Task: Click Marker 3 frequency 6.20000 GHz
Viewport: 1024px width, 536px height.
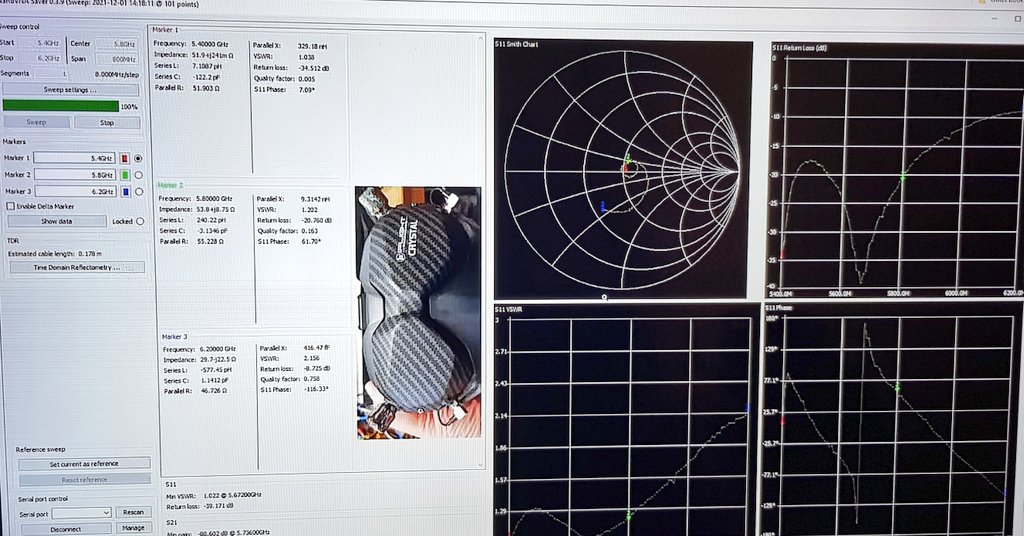Action: [x=217, y=349]
